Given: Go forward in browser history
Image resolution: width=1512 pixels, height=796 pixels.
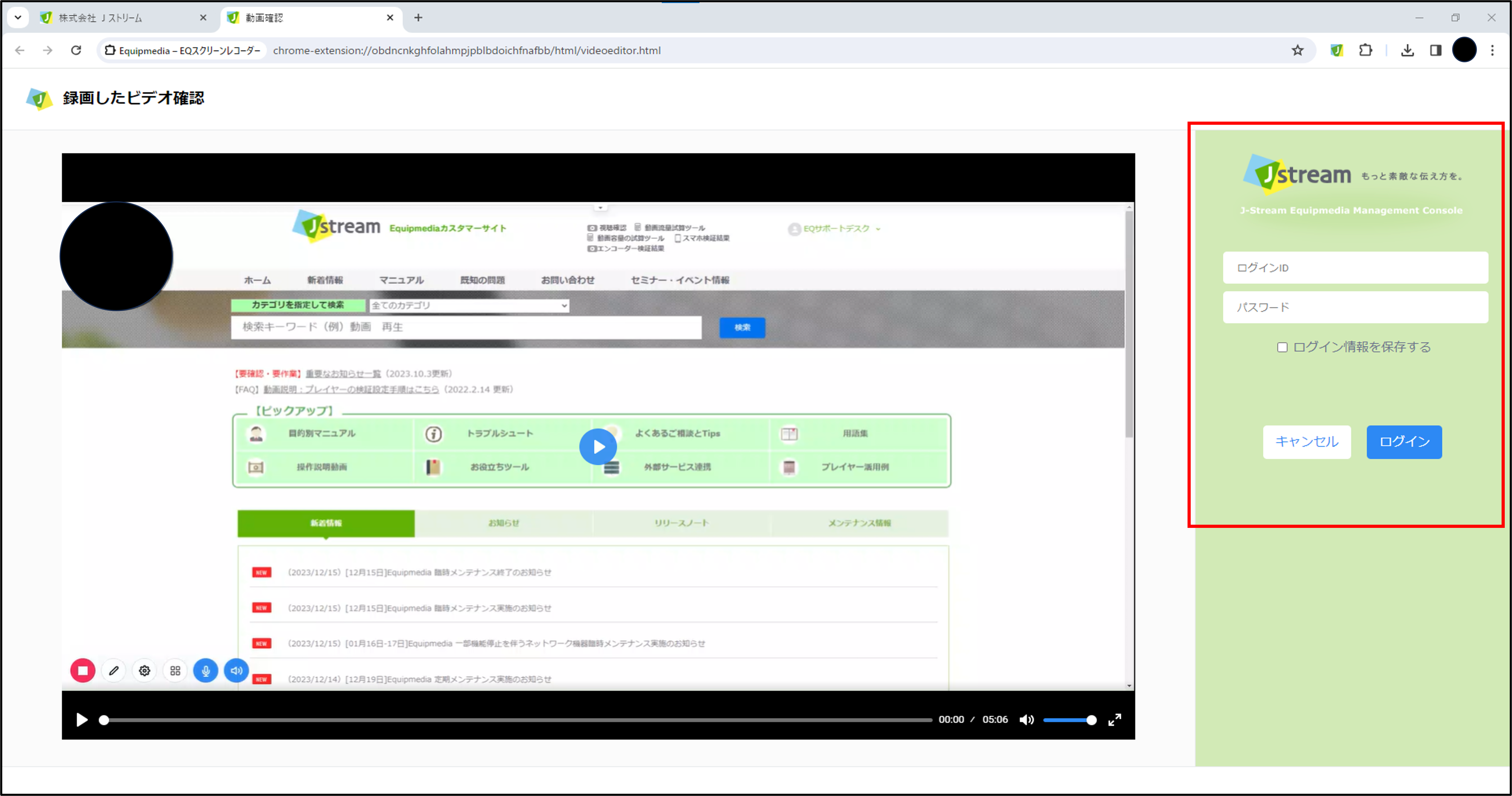Looking at the screenshot, I should (48, 51).
